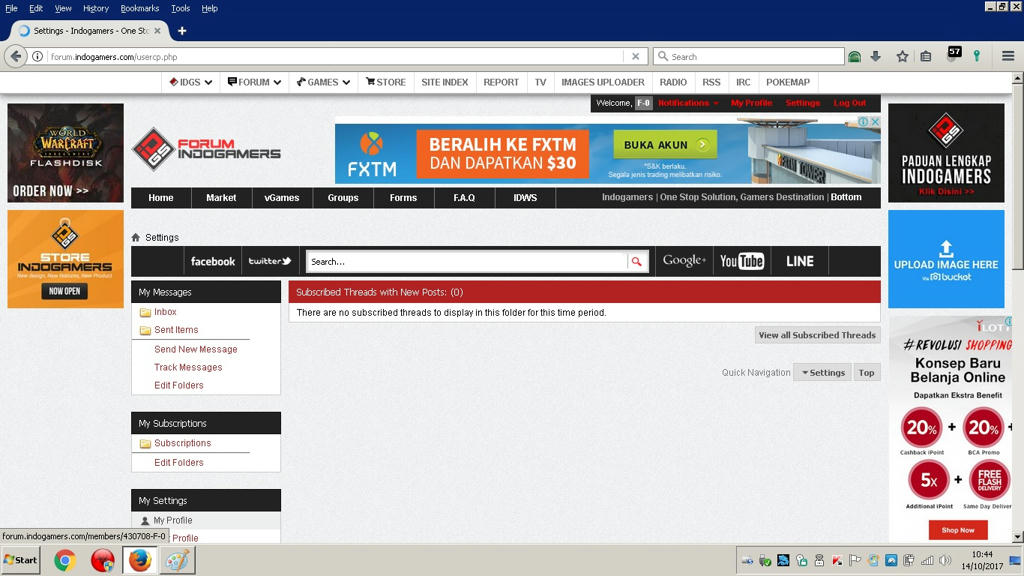Open My Profile in the welcome bar
1024x576 pixels.
tap(752, 103)
